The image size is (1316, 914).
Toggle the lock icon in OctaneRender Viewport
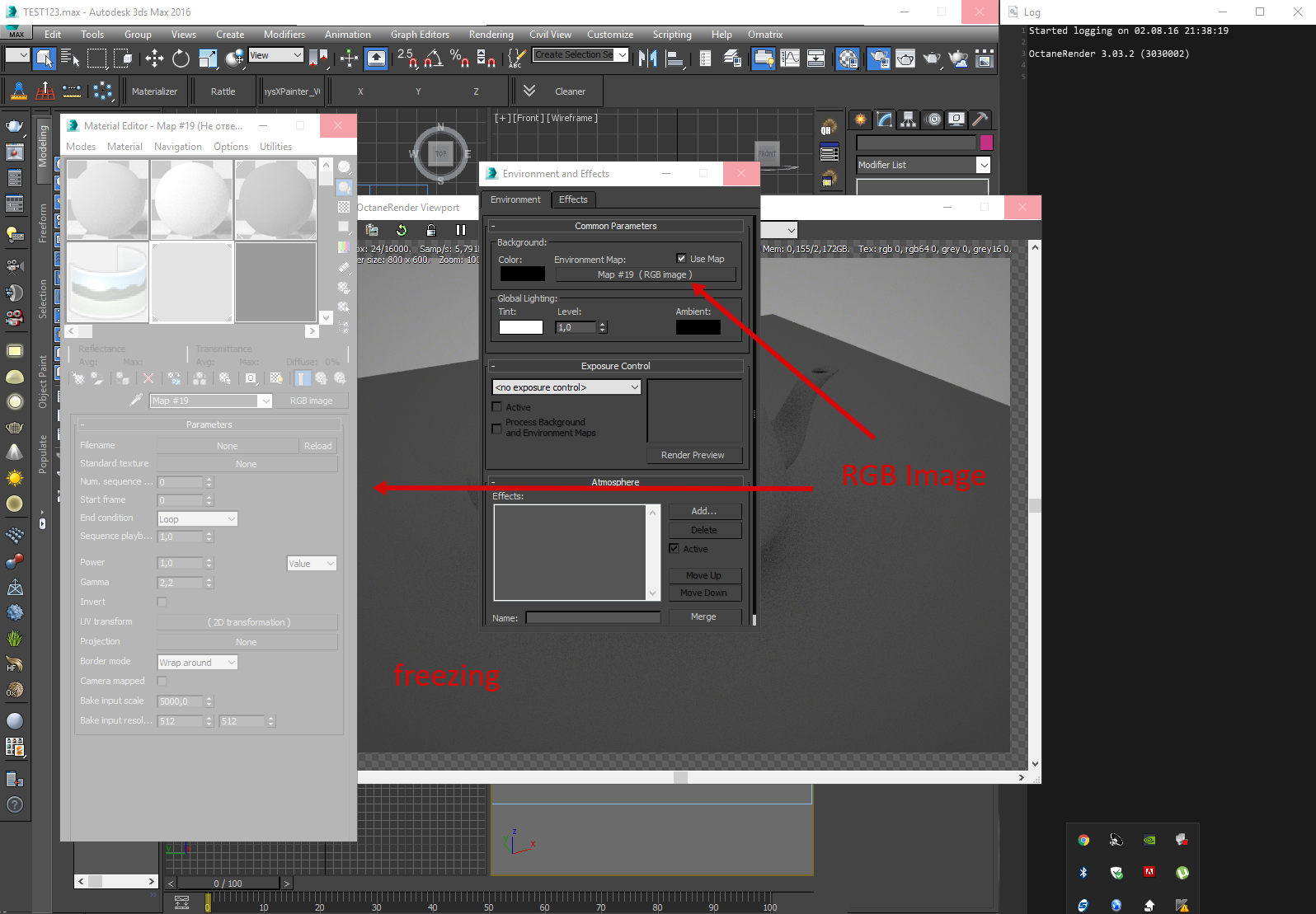[x=430, y=230]
